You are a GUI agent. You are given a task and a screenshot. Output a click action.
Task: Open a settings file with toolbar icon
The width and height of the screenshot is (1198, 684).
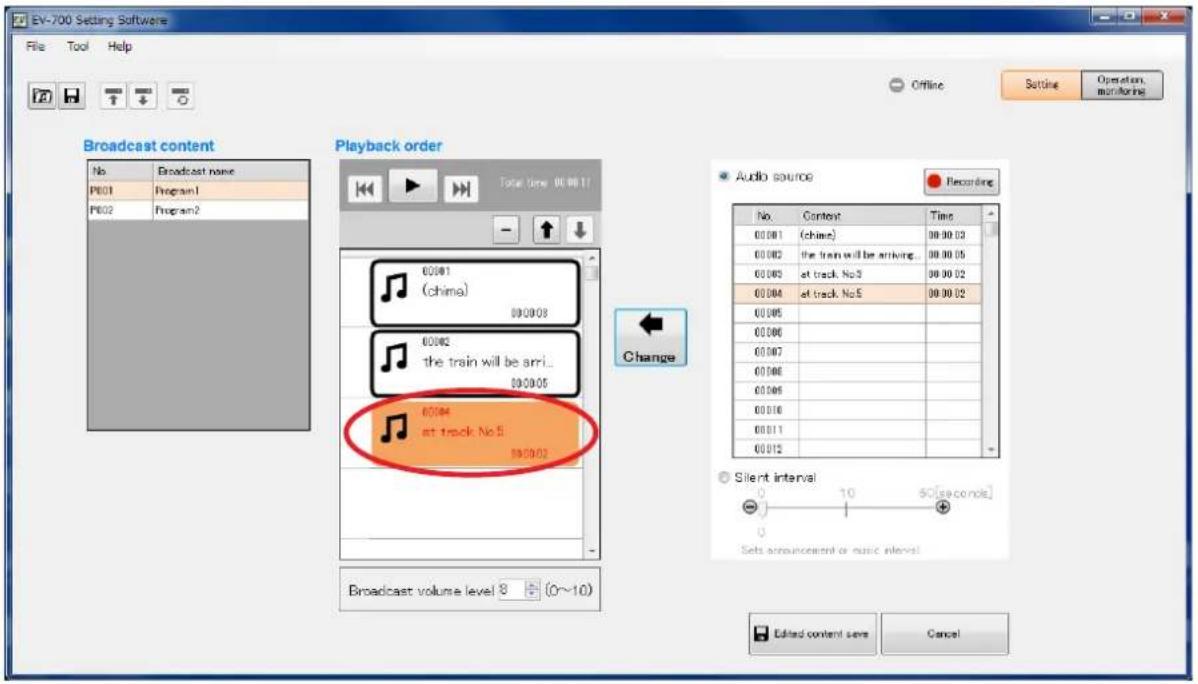tap(42, 96)
